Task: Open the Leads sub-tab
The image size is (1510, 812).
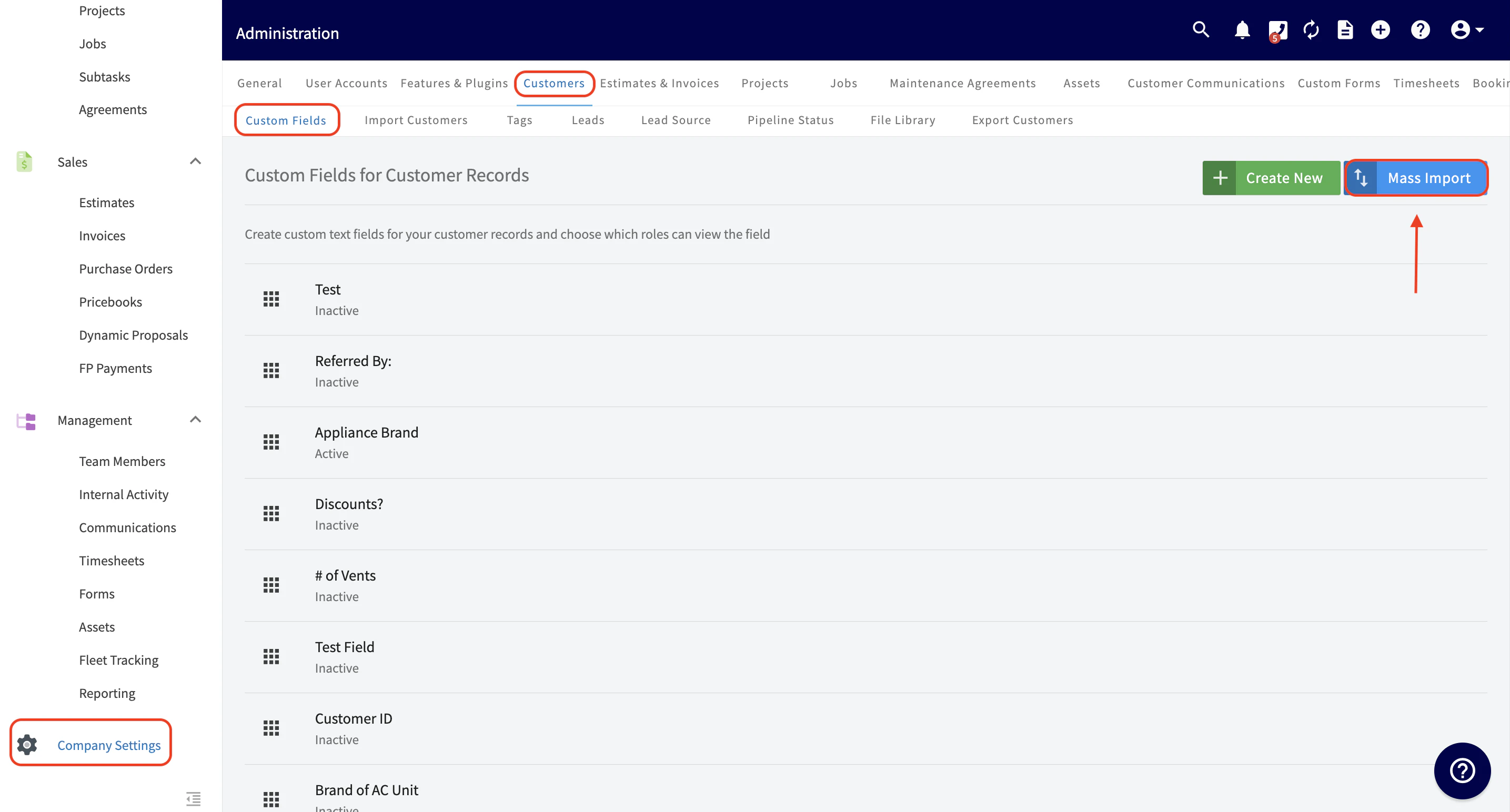Action: [x=588, y=120]
